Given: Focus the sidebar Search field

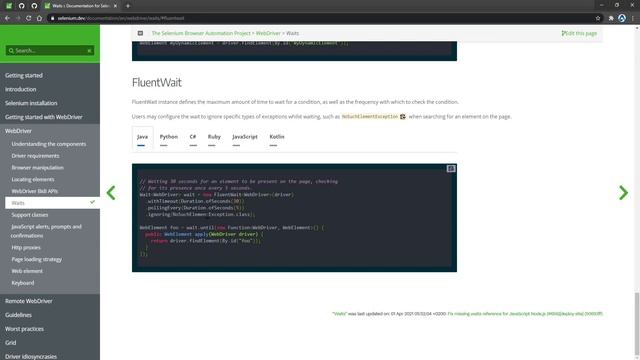Looking at the screenshot, I should pyautogui.click(x=50, y=51).
